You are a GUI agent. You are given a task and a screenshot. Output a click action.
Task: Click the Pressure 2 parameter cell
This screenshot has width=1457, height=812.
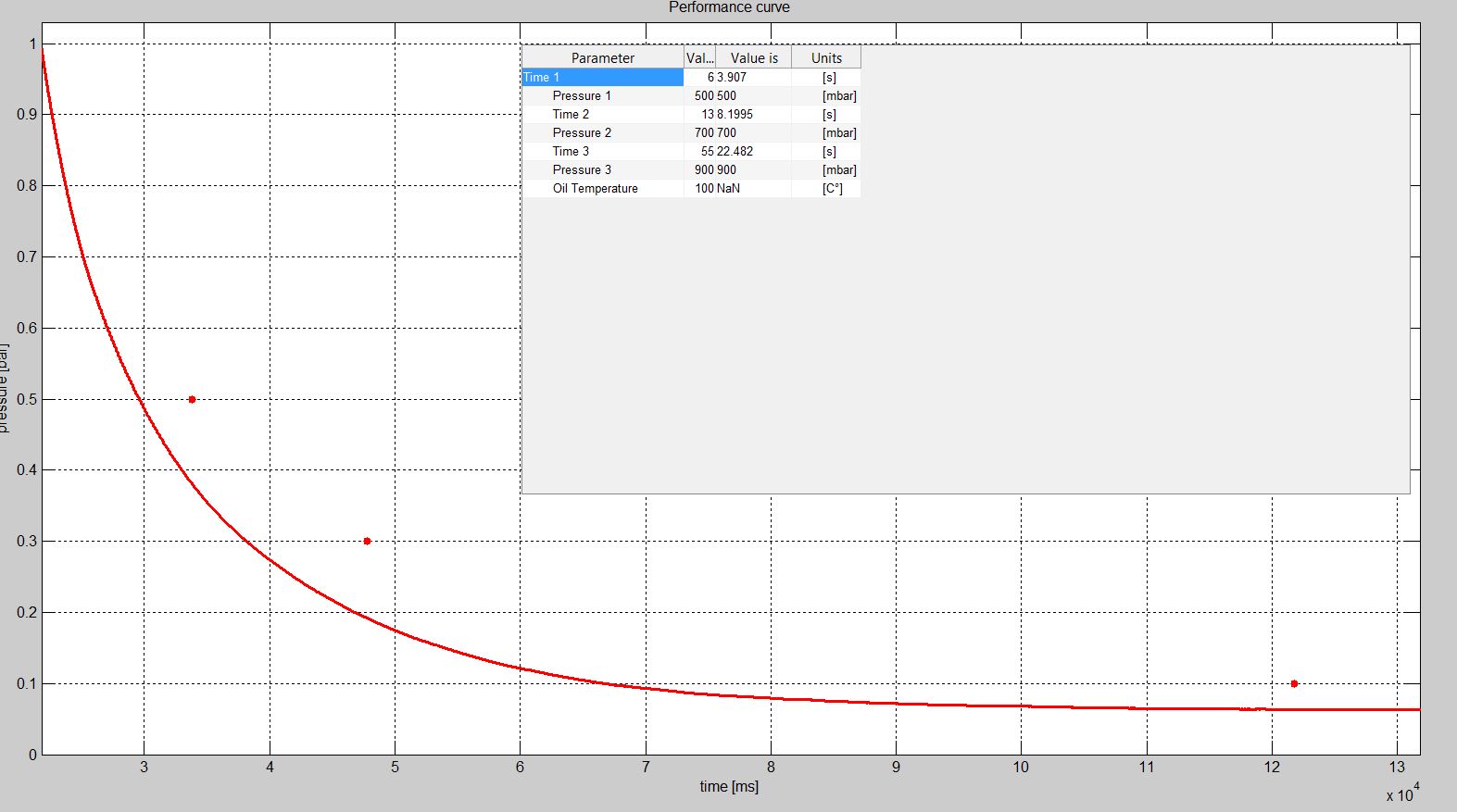(602, 133)
